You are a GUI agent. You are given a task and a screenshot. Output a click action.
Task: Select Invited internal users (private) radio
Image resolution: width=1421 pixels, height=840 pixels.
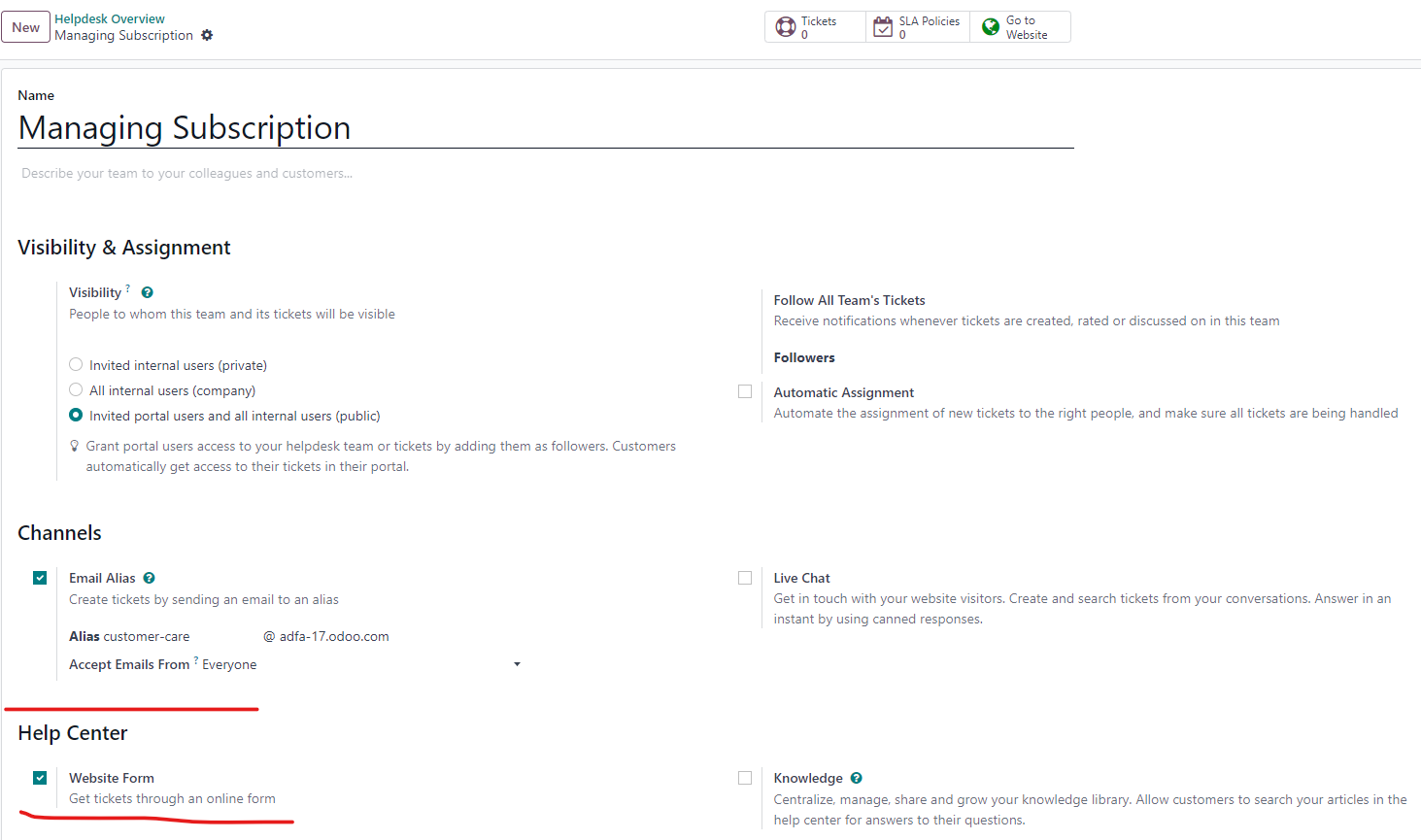pyautogui.click(x=76, y=364)
